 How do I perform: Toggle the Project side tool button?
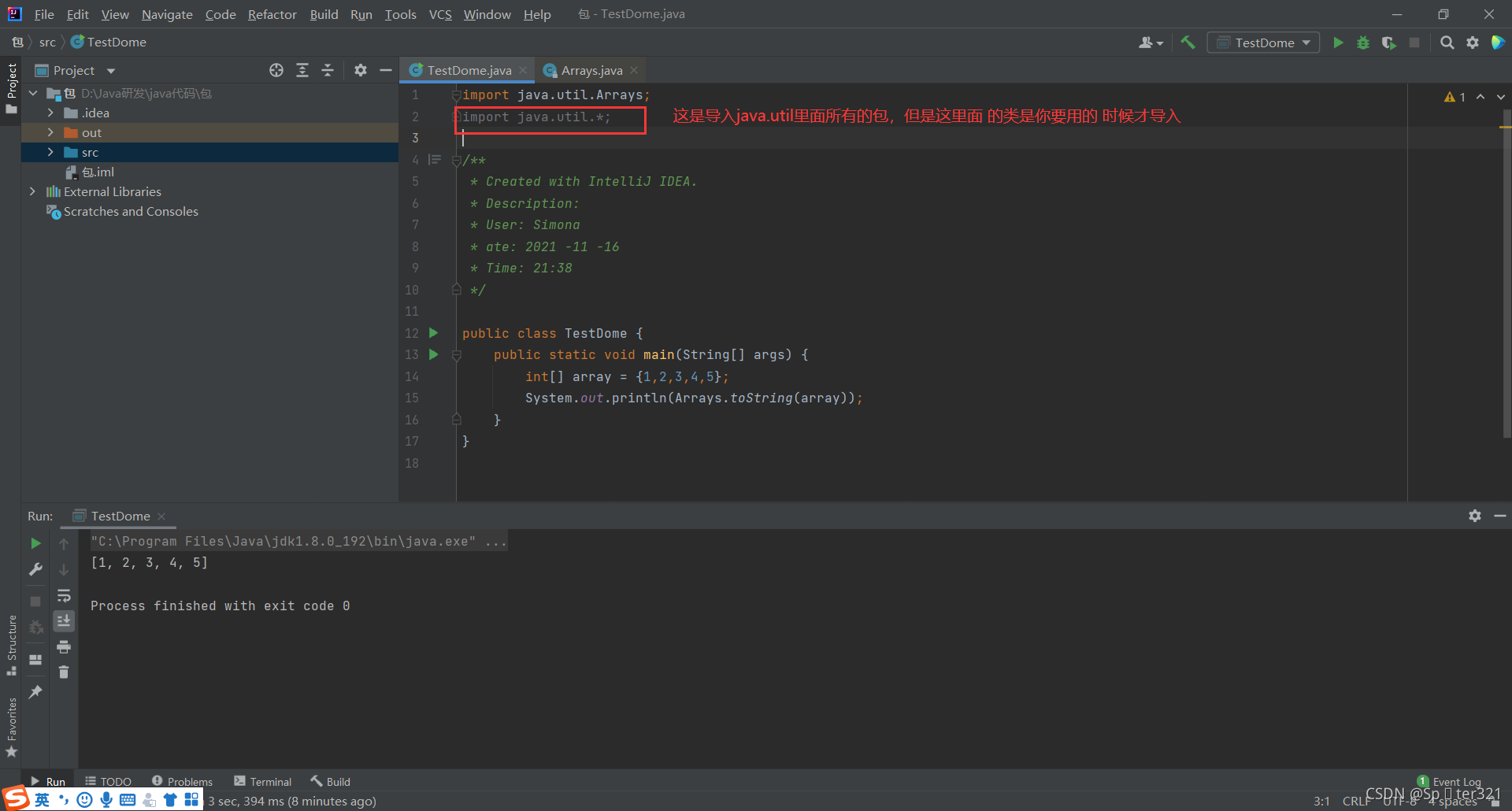(11, 87)
